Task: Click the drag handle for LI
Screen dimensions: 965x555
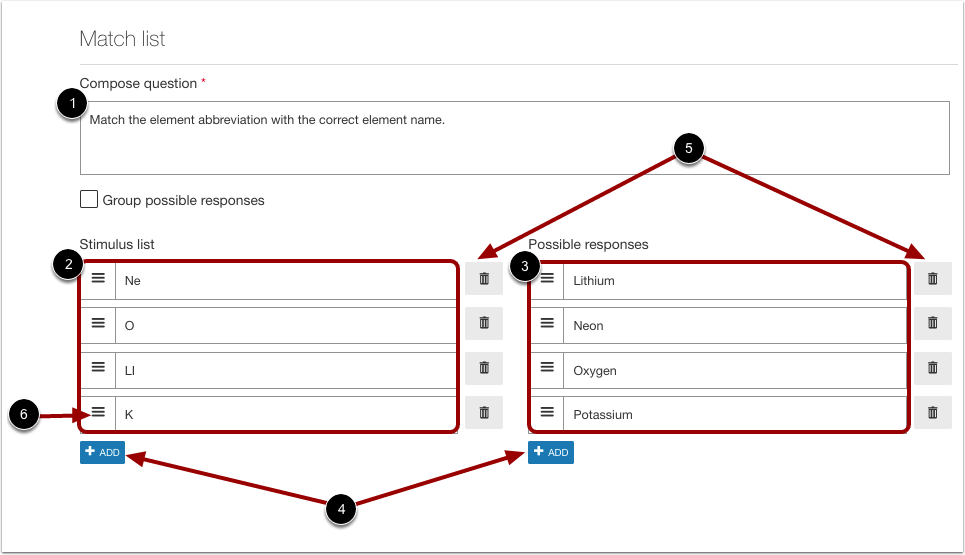Action: 98,367
